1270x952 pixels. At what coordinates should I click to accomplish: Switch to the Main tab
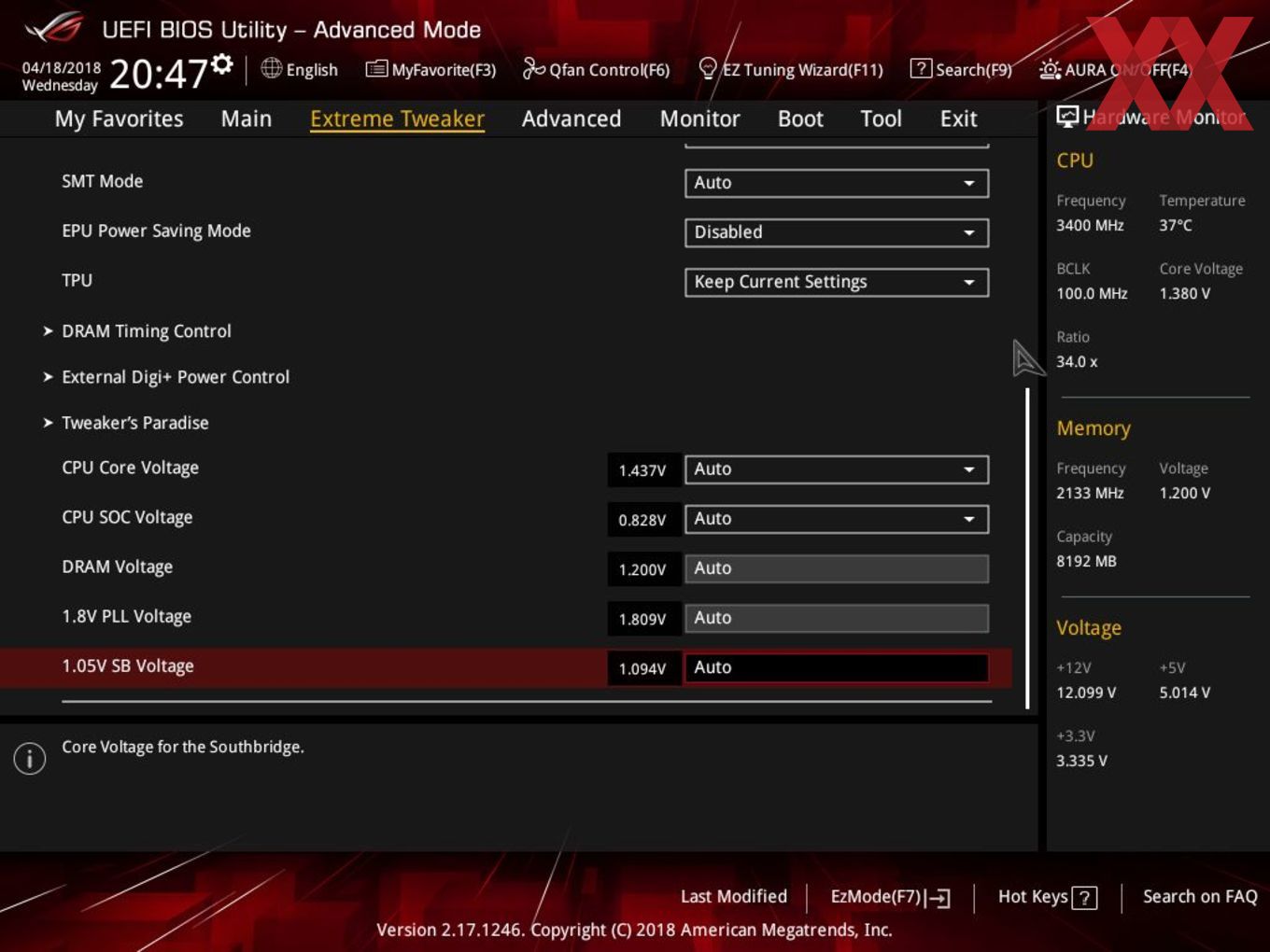click(247, 119)
